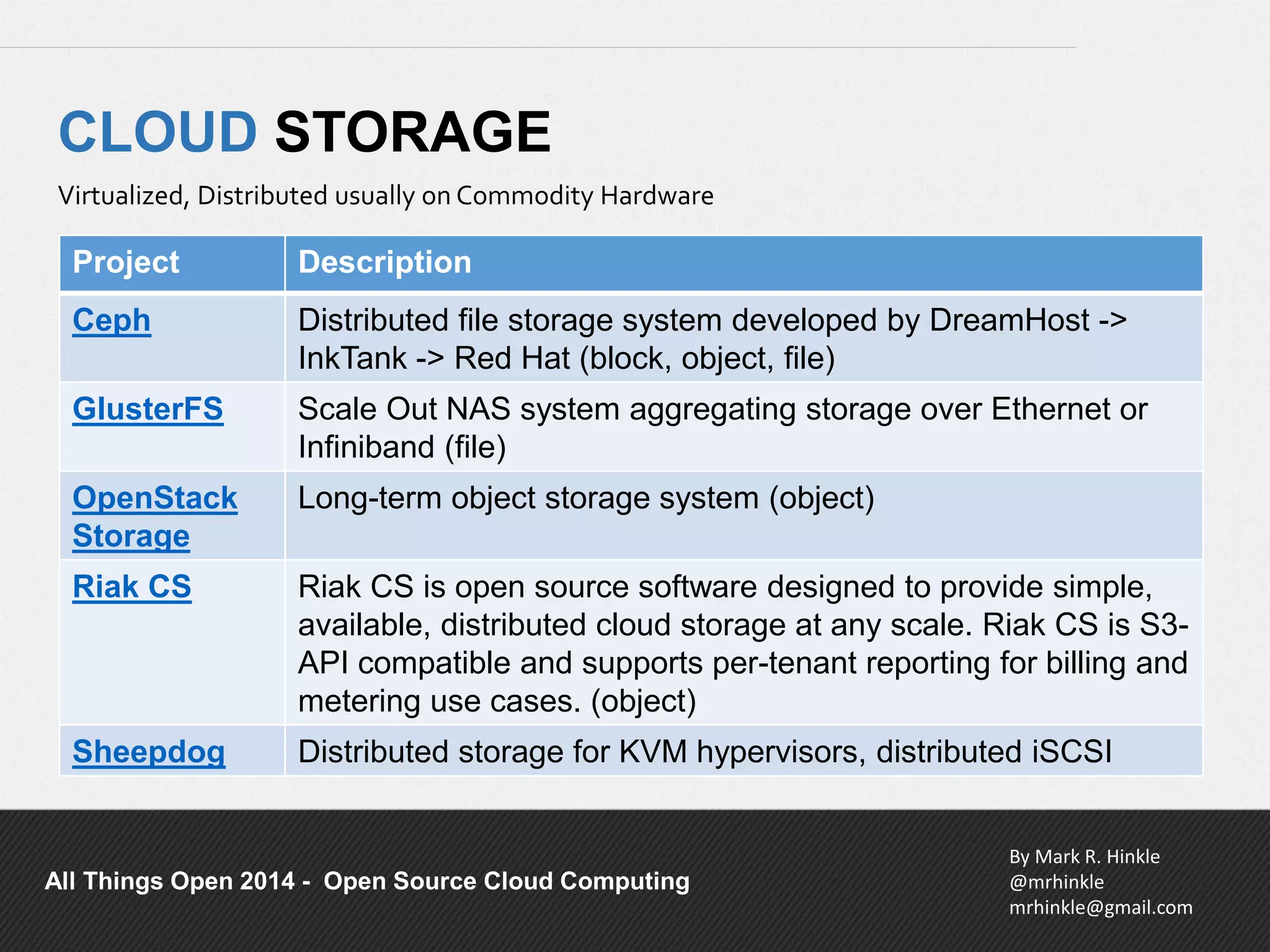Viewport: 1270px width, 952px height.
Task: Open the Ceph project link
Action: tap(112, 321)
